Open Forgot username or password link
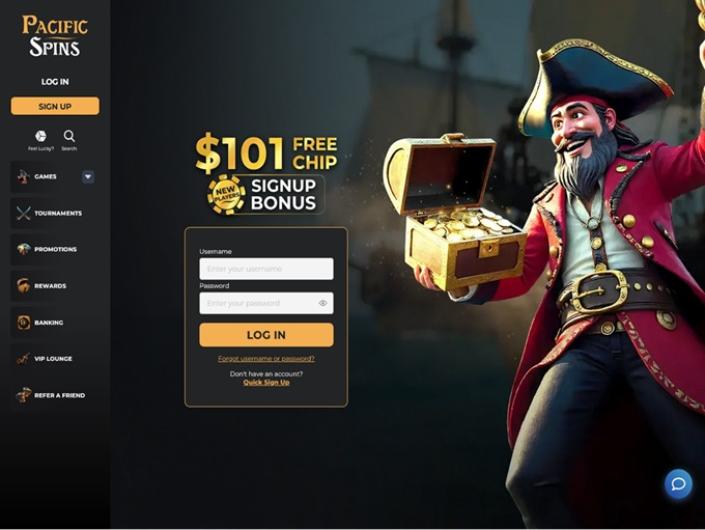 click(x=266, y=359)
